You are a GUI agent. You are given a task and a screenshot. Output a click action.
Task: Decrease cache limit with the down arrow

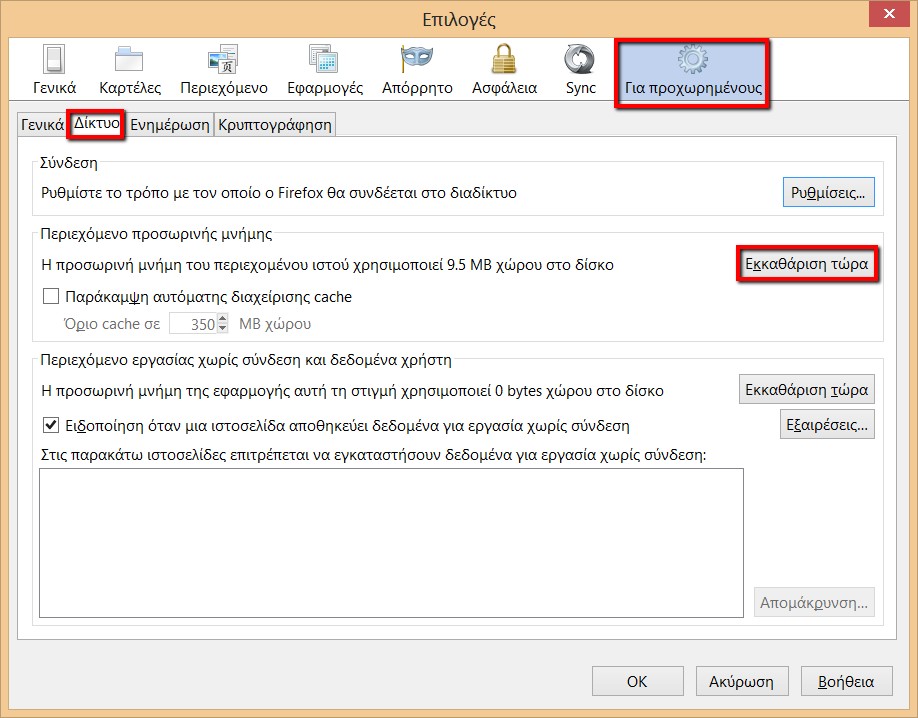(222, 328)
